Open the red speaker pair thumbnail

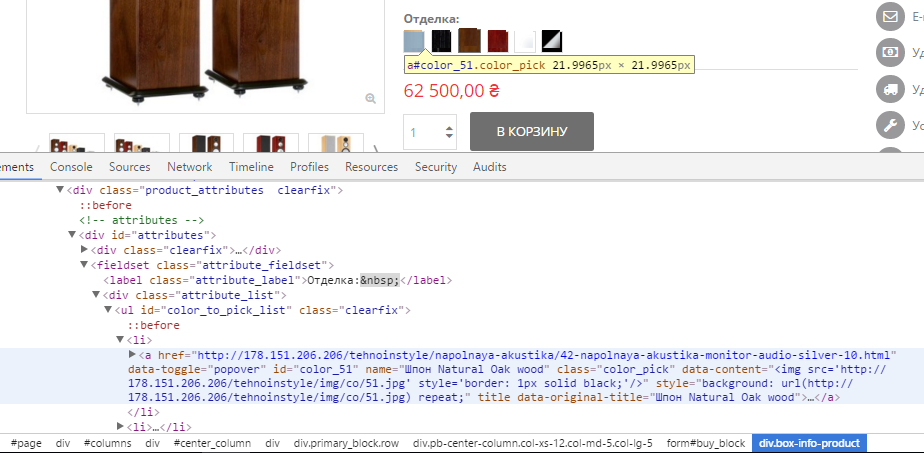click(271, 143)
